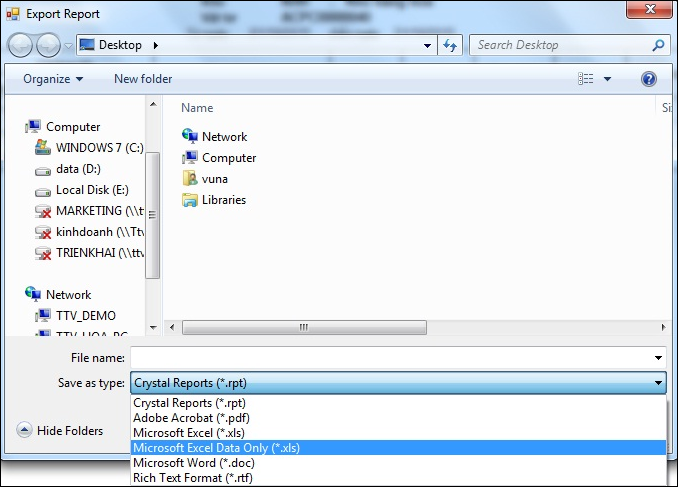The image size is (678, 487).
Task: Select the Computer item in file list
Action: tap(229, 158)
